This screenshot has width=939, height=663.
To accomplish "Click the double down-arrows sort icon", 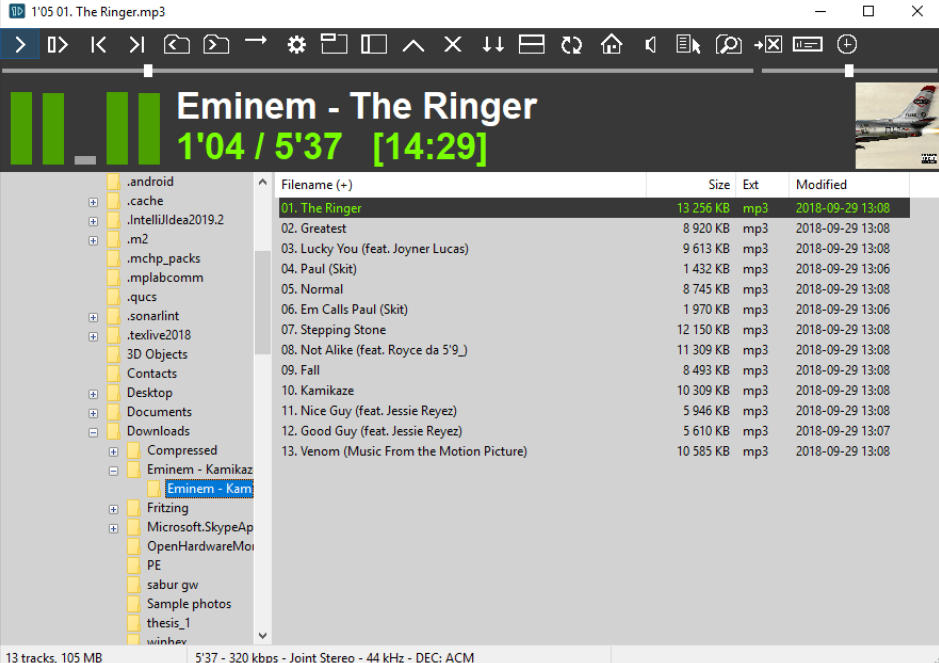I will (493, 44).
